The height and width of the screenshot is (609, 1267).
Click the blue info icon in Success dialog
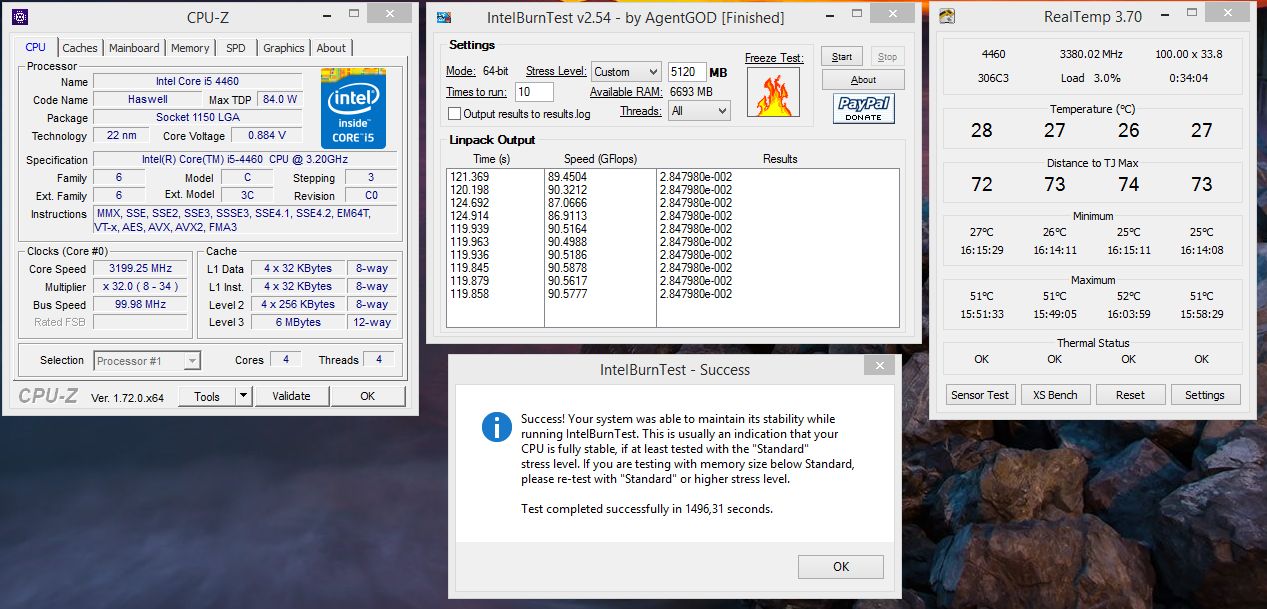496,427
